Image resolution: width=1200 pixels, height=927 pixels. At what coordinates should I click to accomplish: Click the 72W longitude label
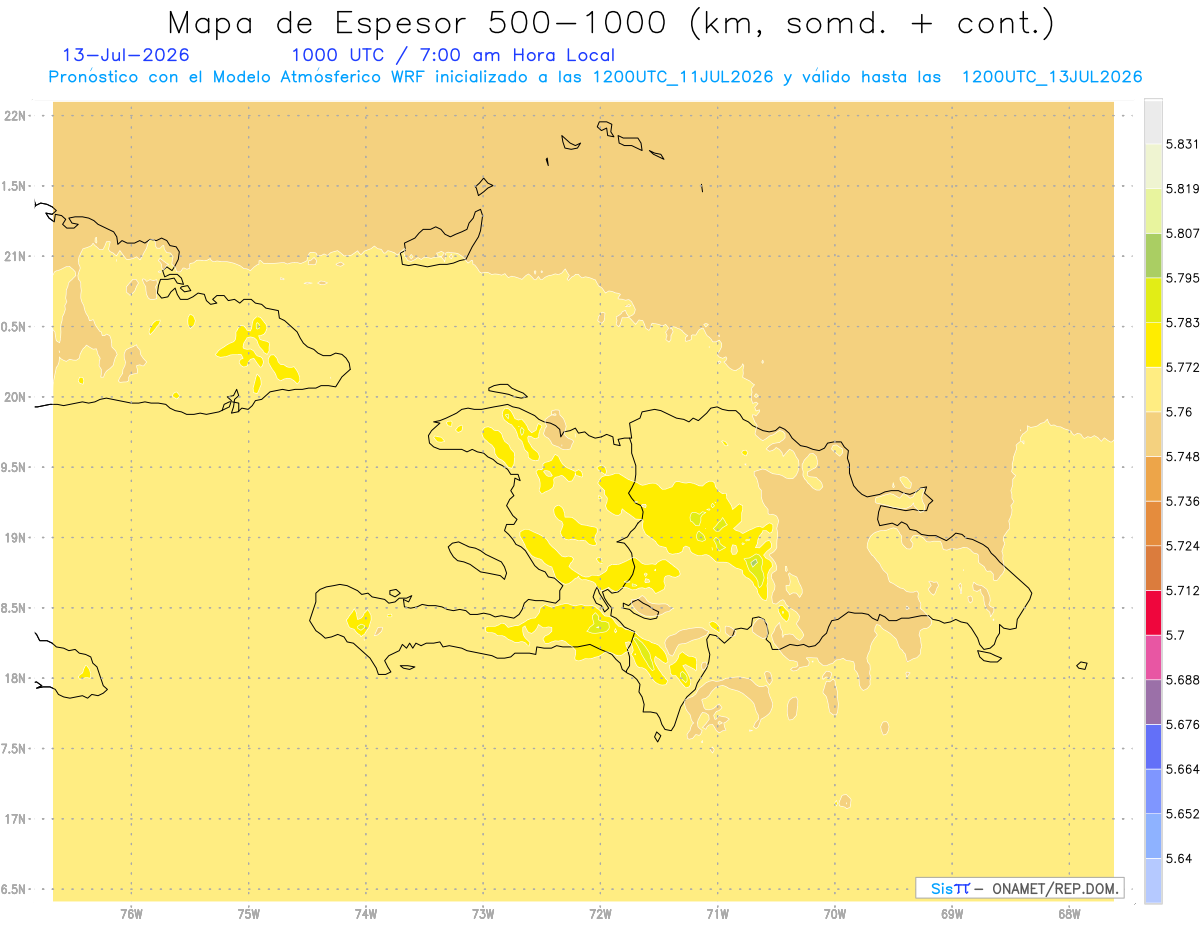click(600, 913)
